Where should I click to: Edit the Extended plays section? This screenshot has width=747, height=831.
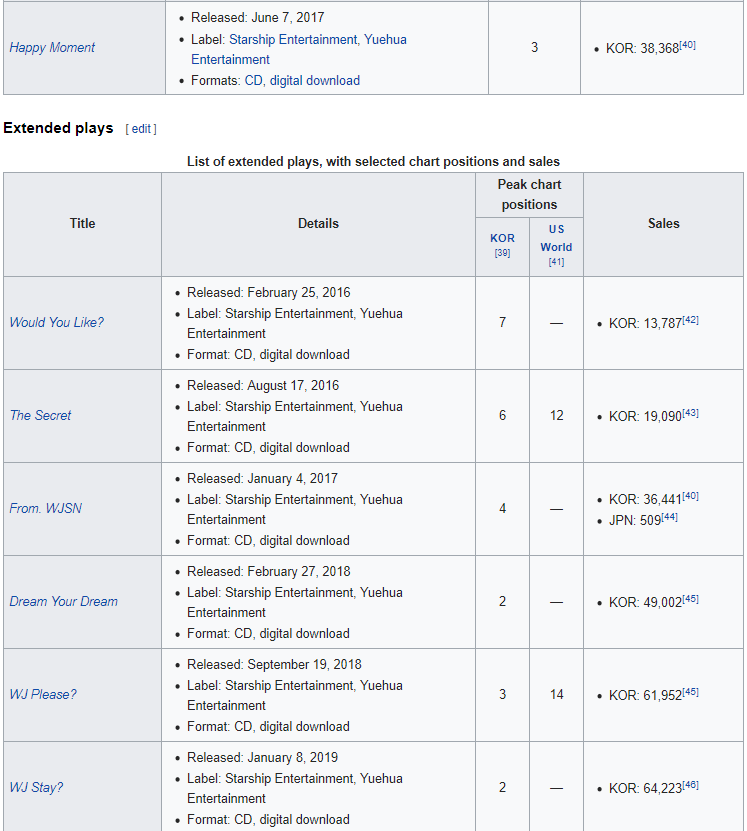pos(141,129)
